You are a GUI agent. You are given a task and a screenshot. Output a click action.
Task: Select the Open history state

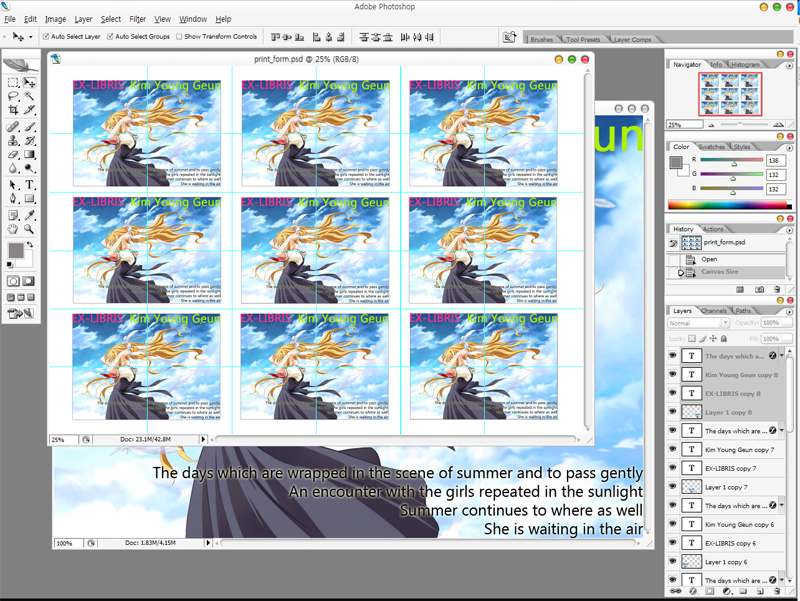726,259
